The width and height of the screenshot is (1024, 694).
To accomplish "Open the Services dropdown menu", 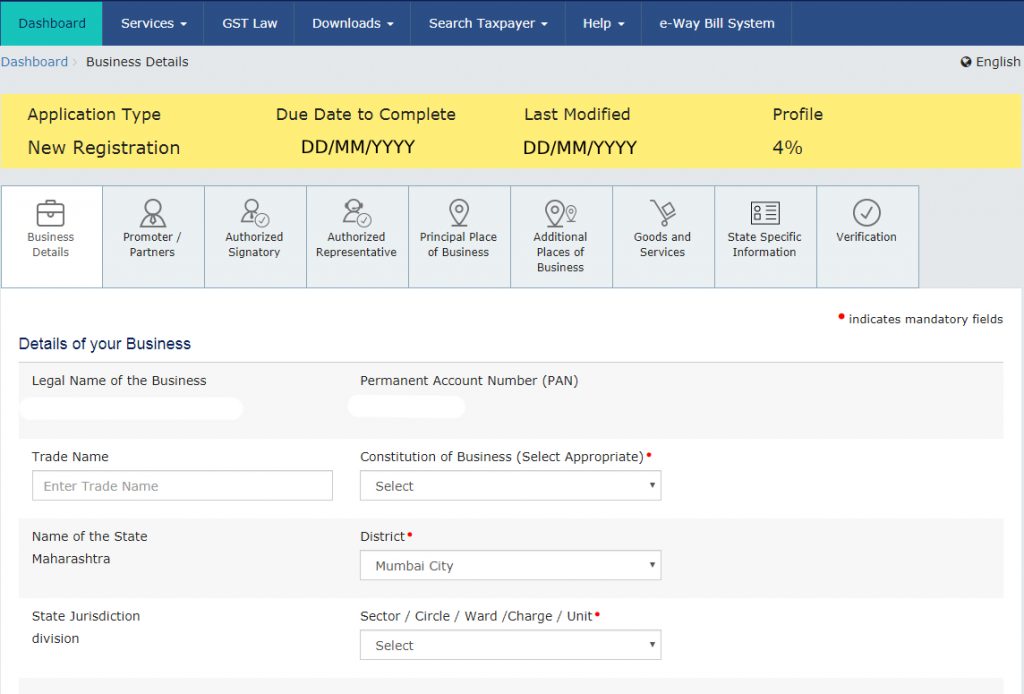I will tap(153, 24).
